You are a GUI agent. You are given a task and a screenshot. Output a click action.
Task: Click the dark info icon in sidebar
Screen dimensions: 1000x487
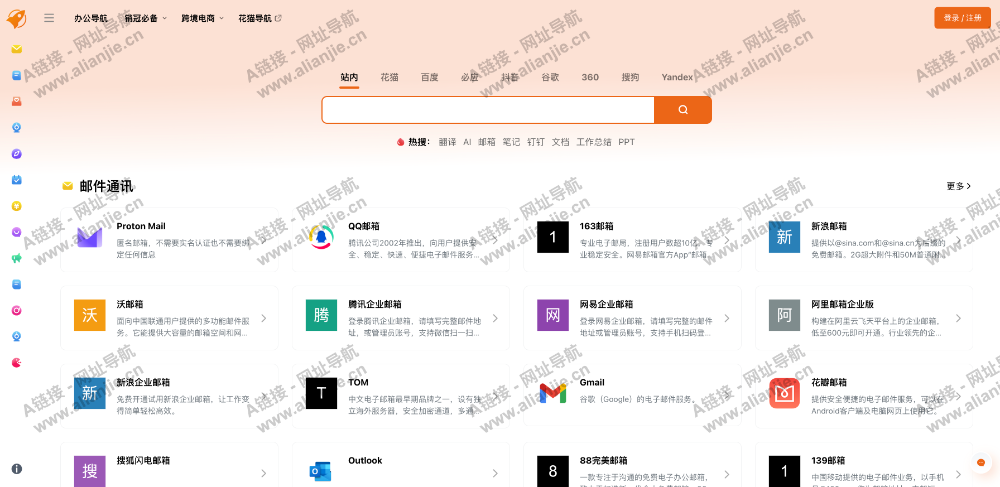coord(17,469)
